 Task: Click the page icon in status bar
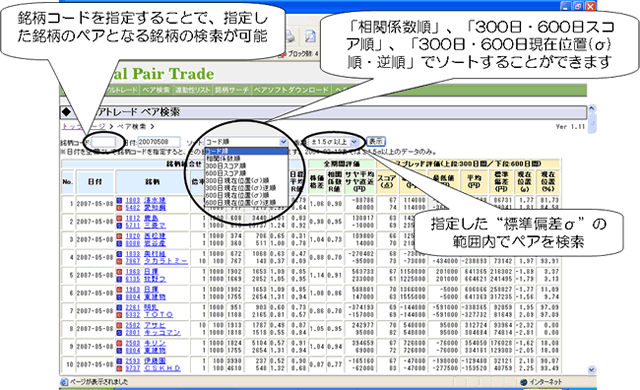(64, 382)
